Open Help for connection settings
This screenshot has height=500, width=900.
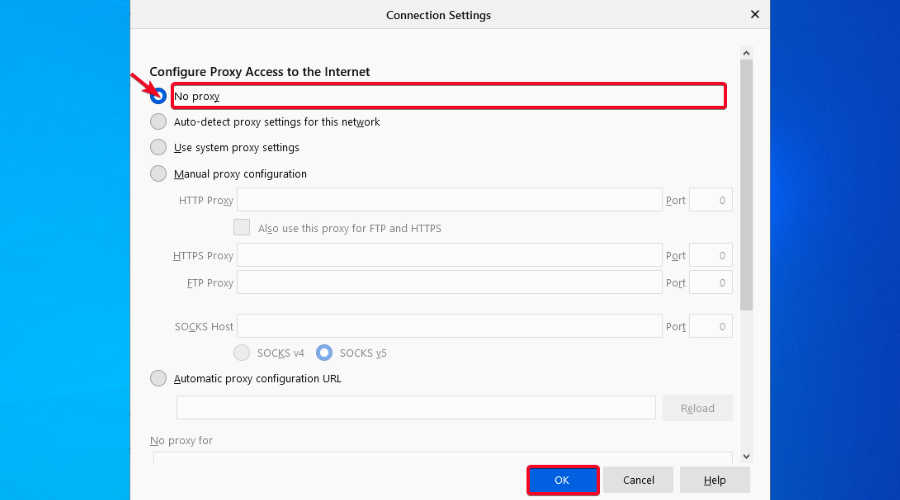(x=715, y=480)
